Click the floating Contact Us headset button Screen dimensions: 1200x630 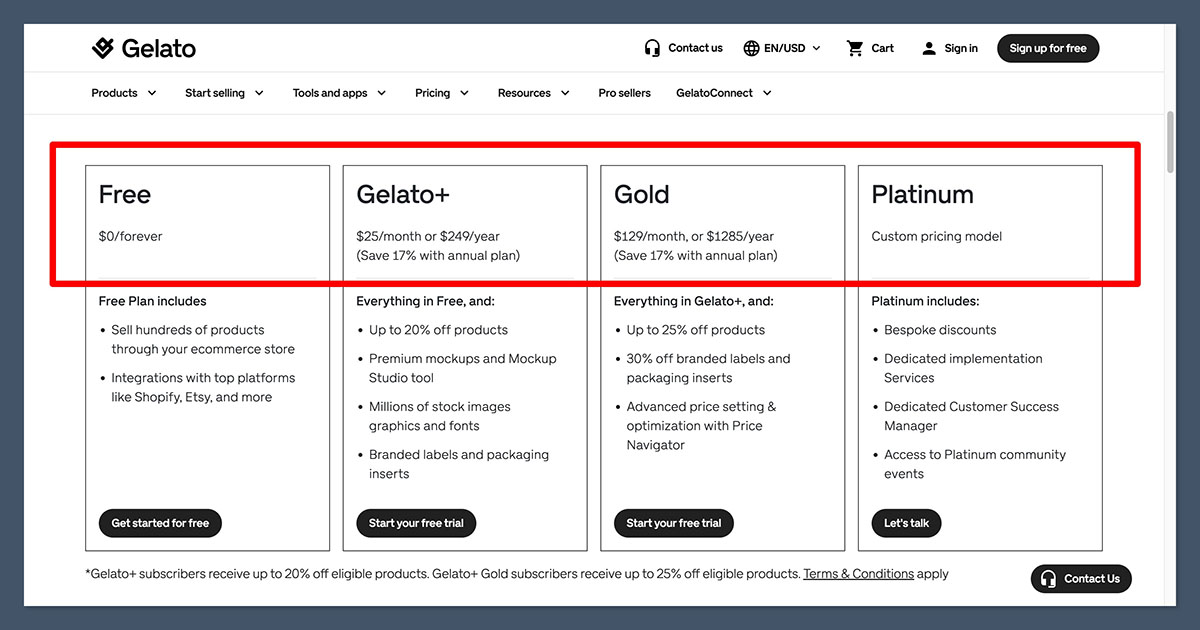pyautogui.click(x=1081, y=578)
